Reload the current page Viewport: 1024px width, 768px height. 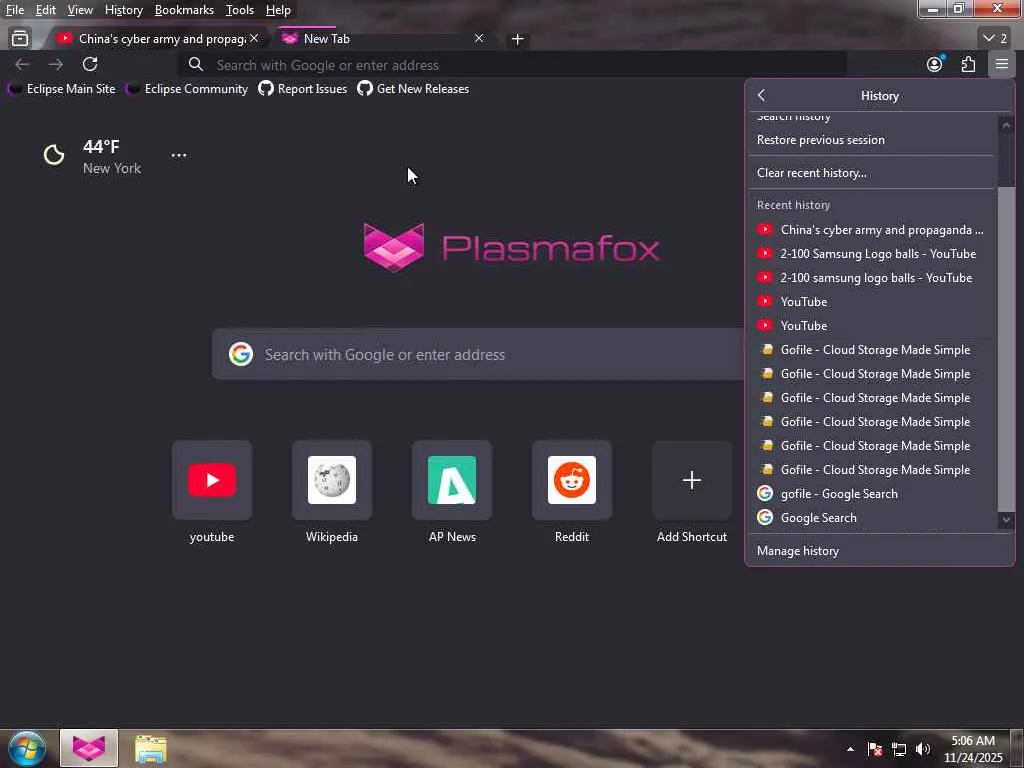(x=90, y=64)
